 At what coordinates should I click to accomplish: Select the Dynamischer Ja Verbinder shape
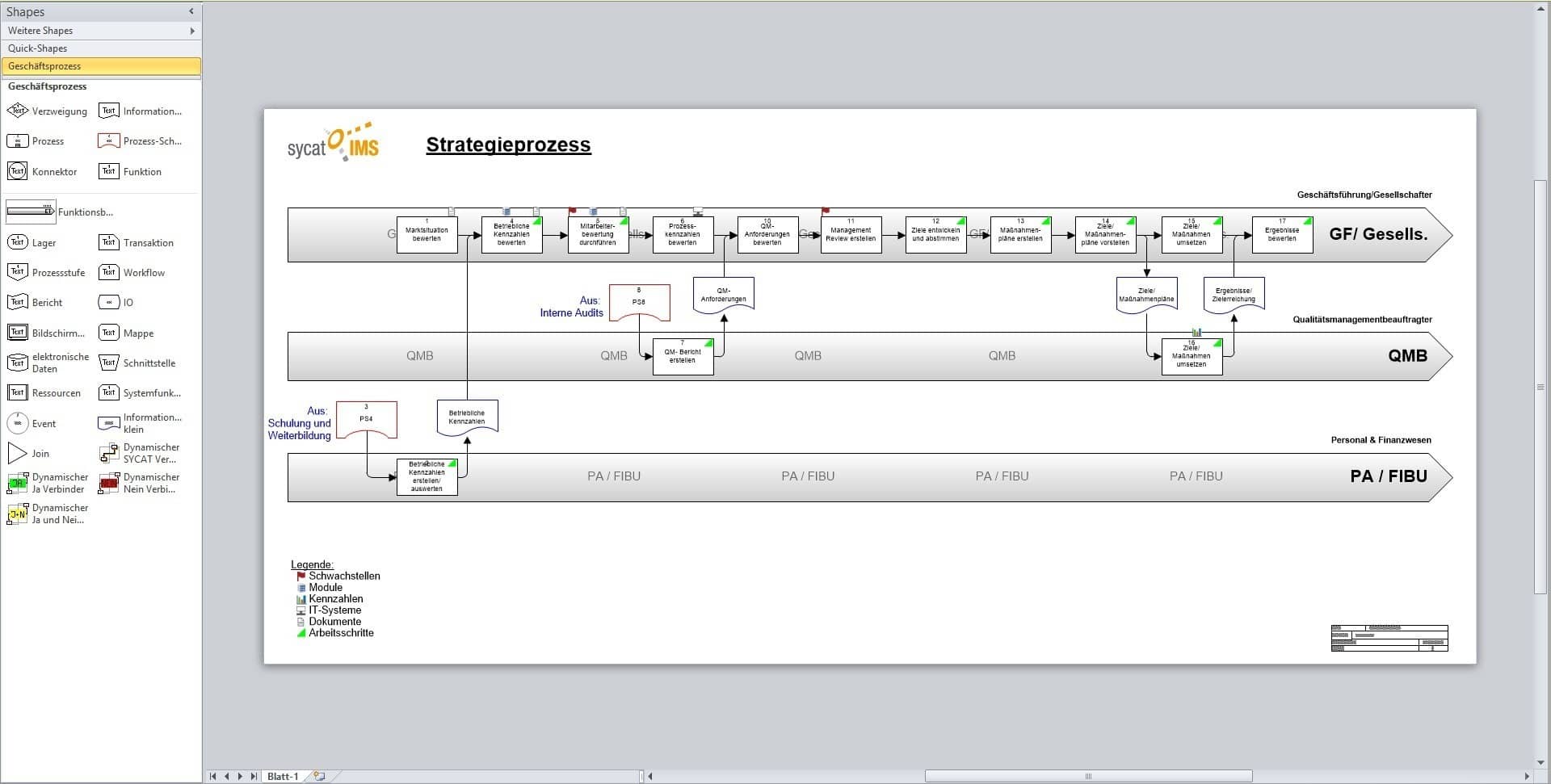click(18, 483)
